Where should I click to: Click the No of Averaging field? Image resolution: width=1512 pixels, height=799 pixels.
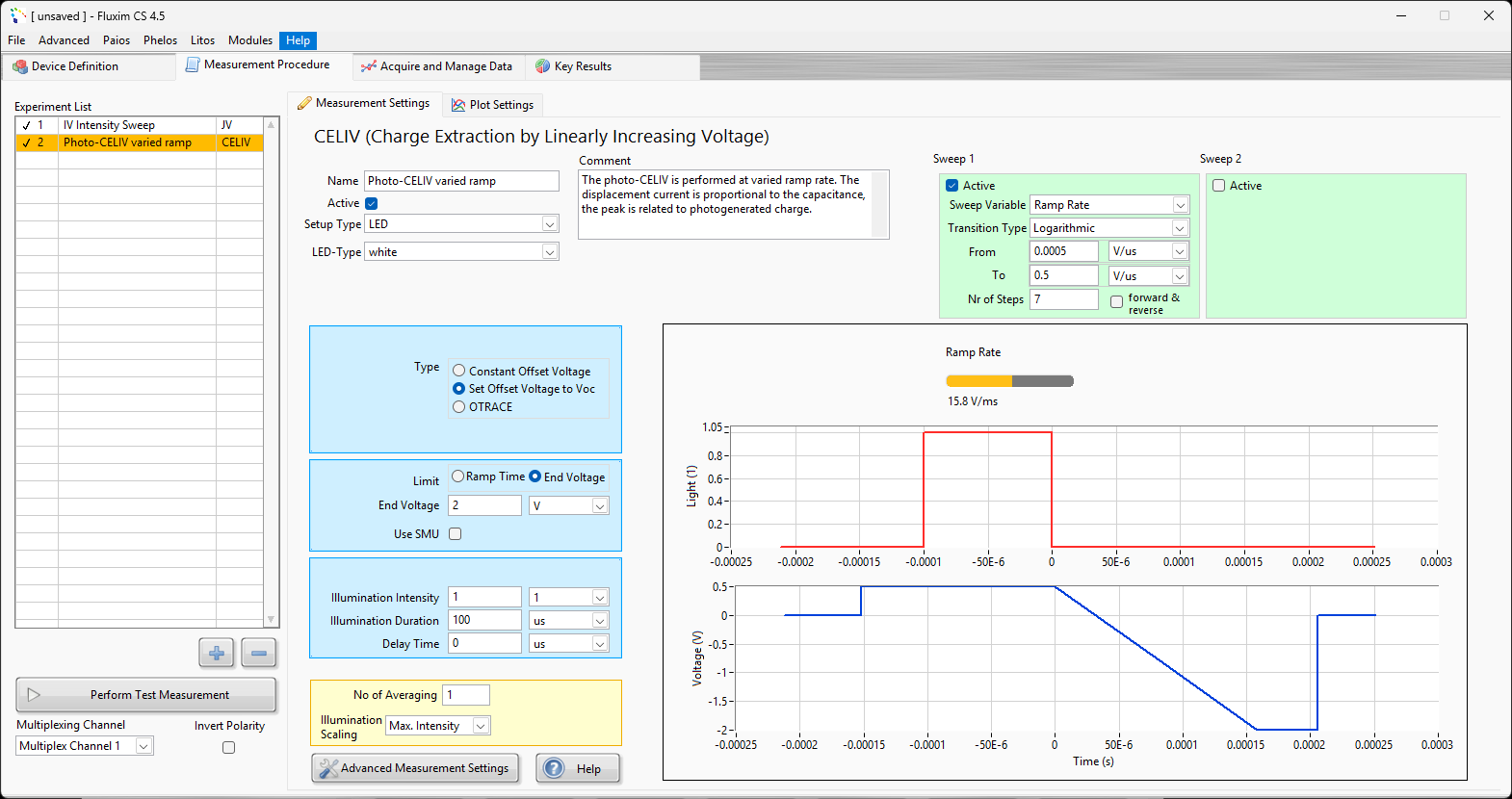click(466, 695)
